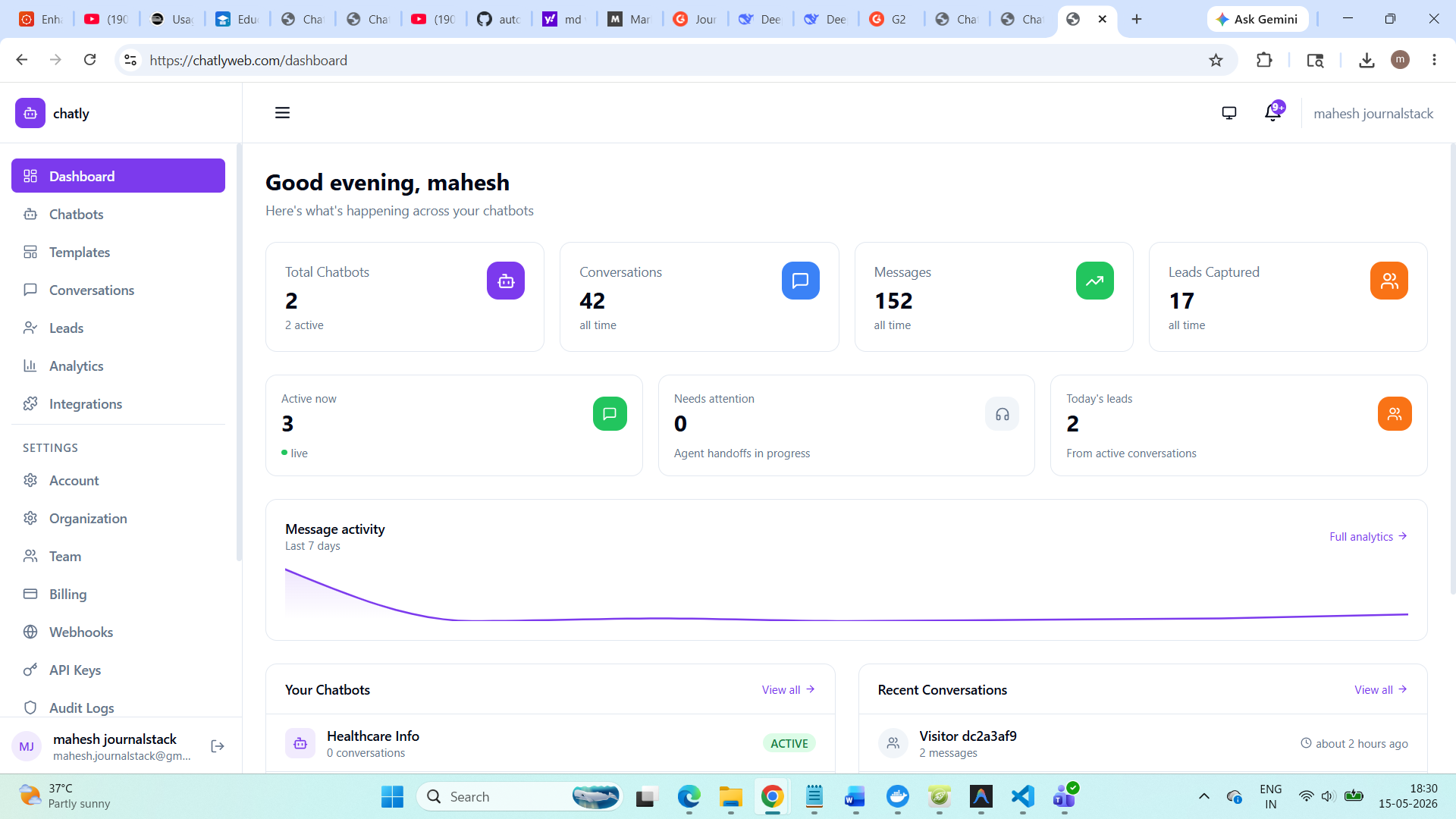The height and width of the screenshot is (819, 1456).
Task: Open Chrome profile avatar
Action: coord(1401,60)
